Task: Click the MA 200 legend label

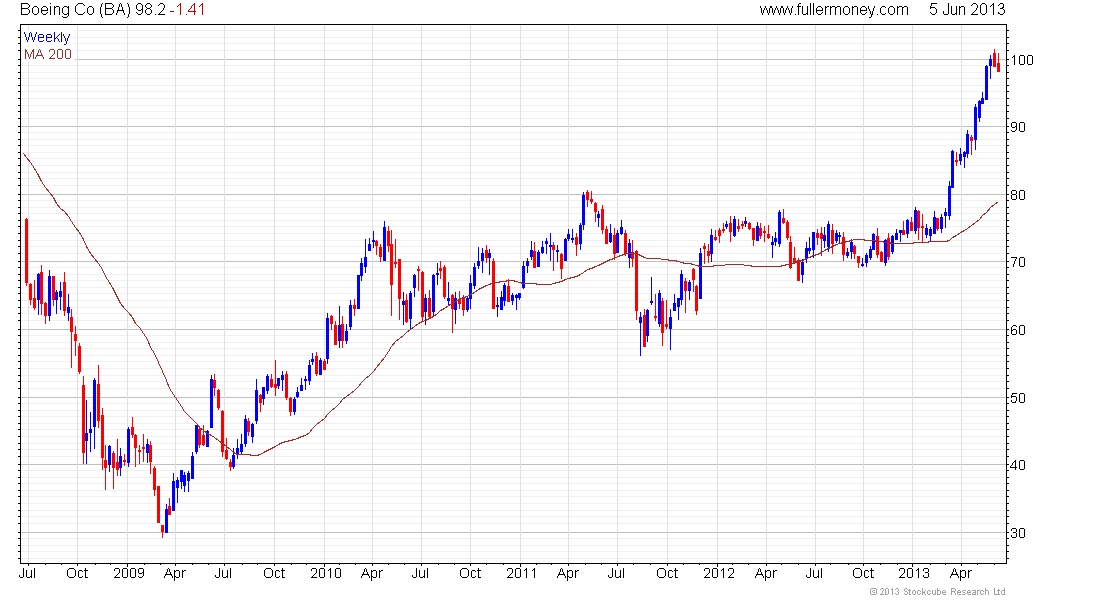Action: [x=48, y=55]
